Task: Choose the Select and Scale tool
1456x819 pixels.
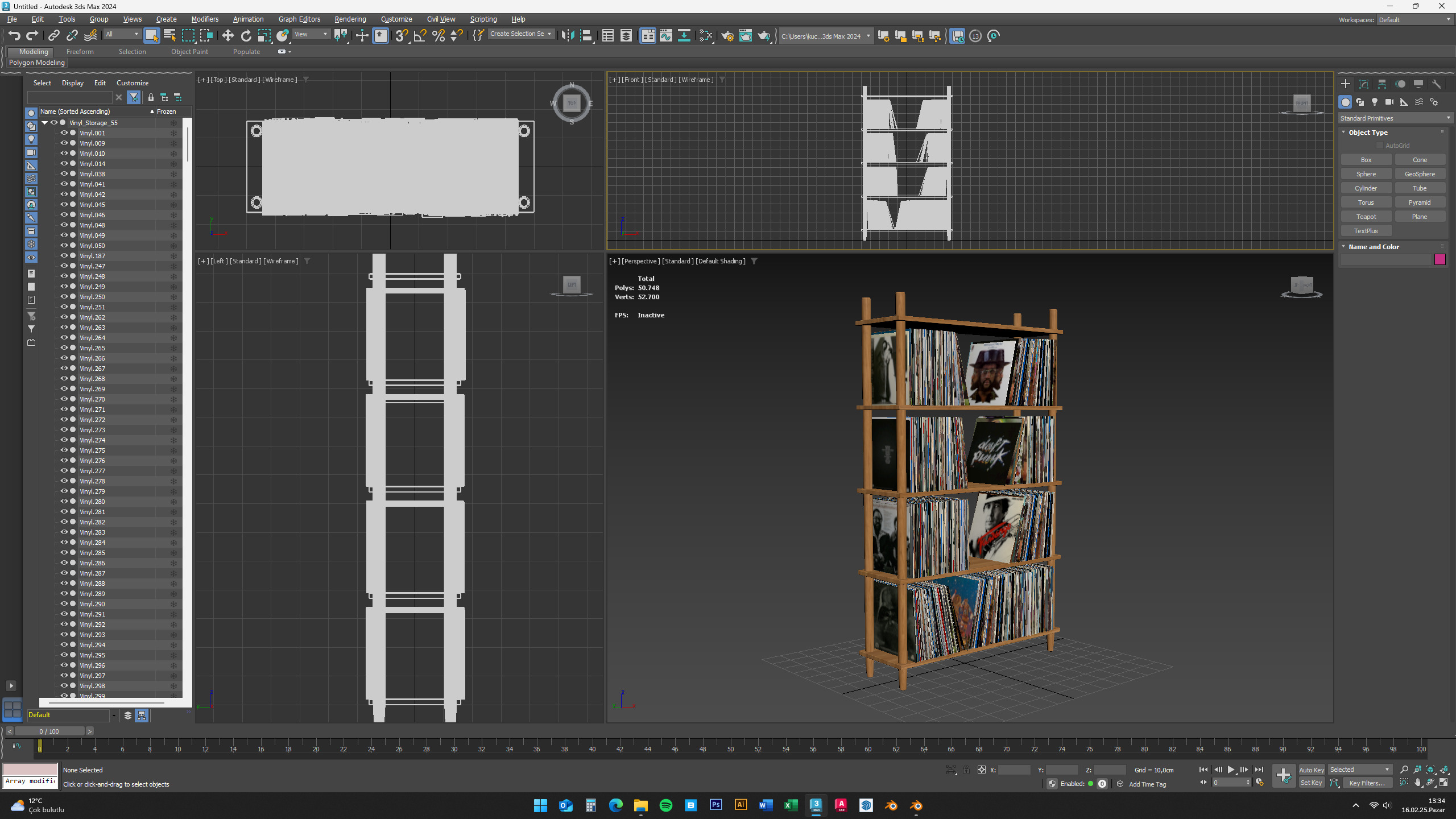Action: pos(264,36)
